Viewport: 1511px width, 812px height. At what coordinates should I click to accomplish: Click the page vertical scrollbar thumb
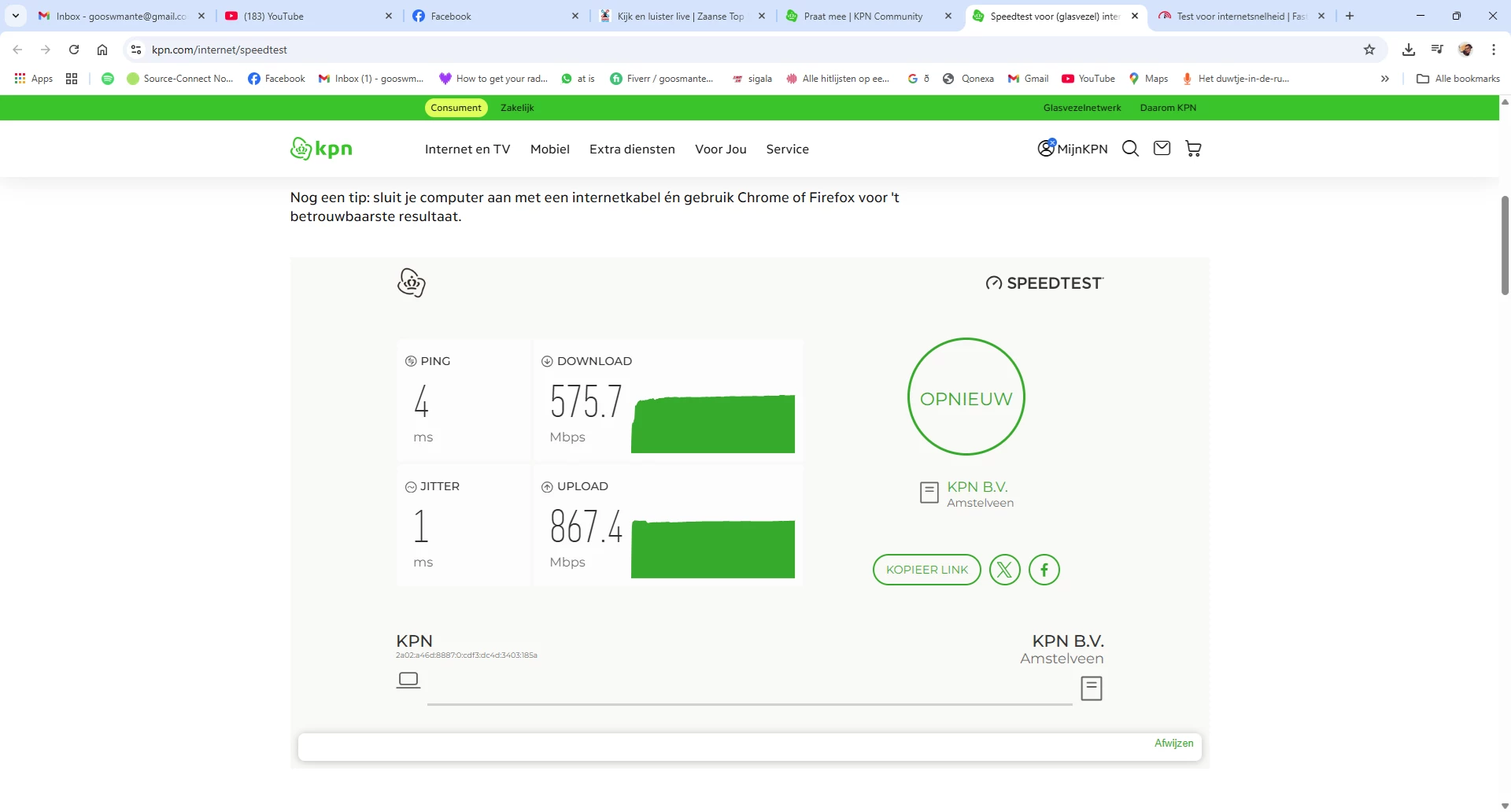coord(1505,245)
